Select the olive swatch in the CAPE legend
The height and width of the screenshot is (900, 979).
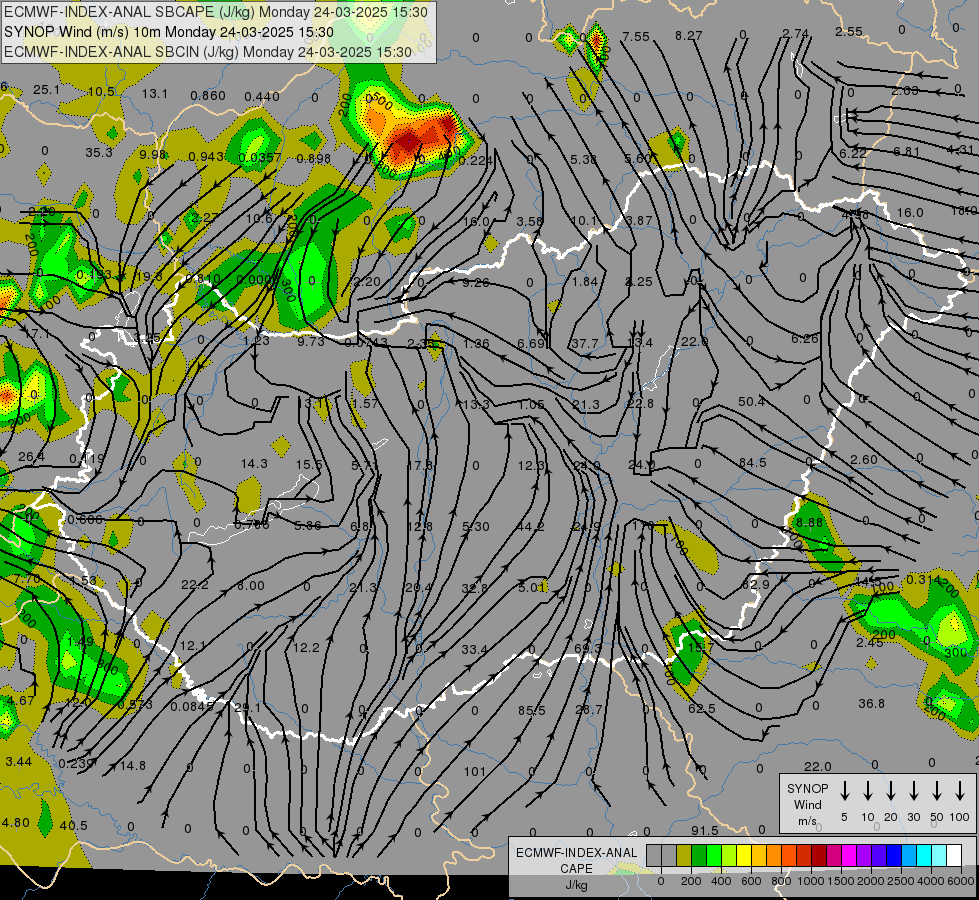pos(684,855)
